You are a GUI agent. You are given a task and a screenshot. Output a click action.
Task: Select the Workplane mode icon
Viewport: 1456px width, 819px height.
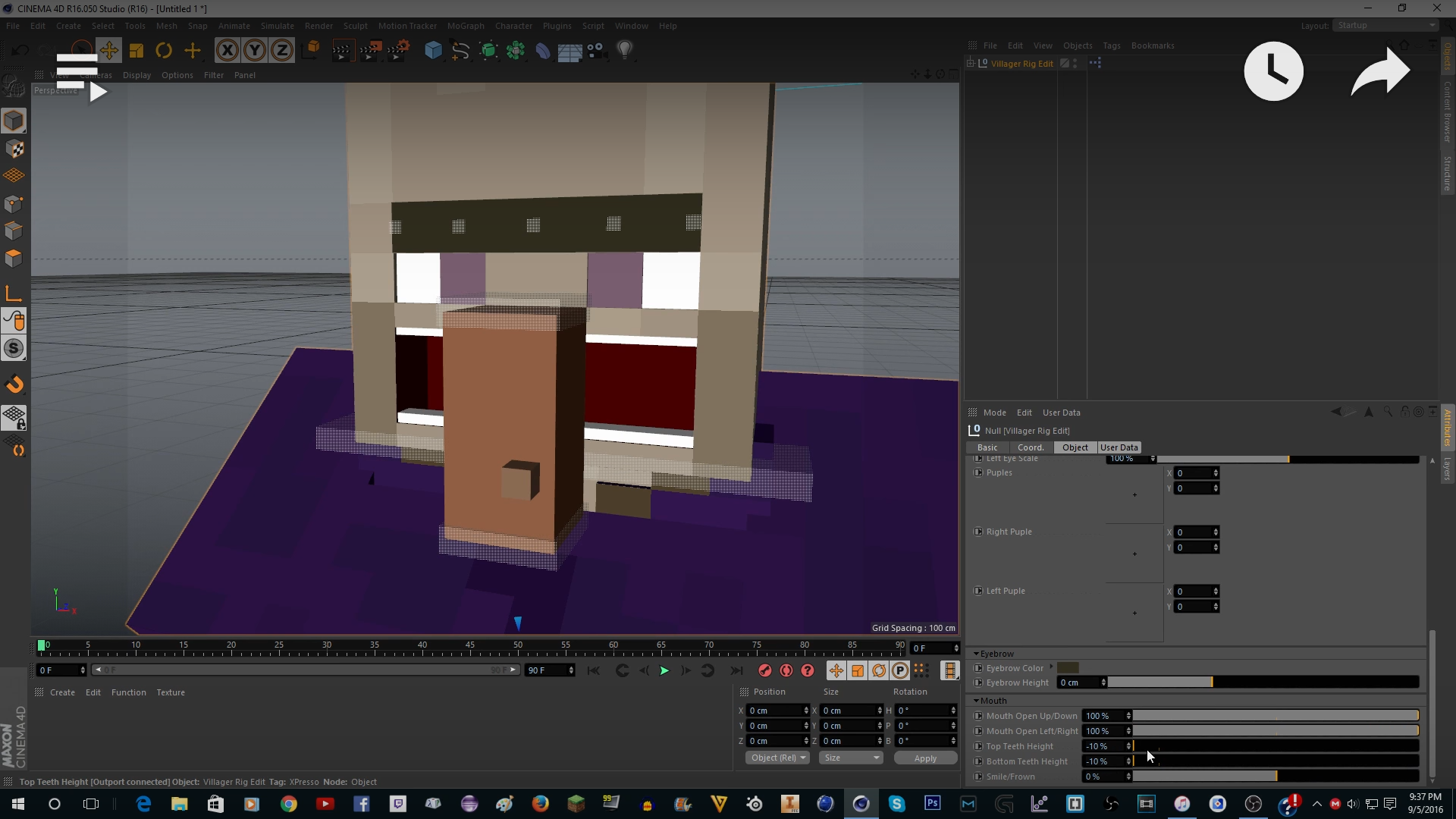[14, 176]
